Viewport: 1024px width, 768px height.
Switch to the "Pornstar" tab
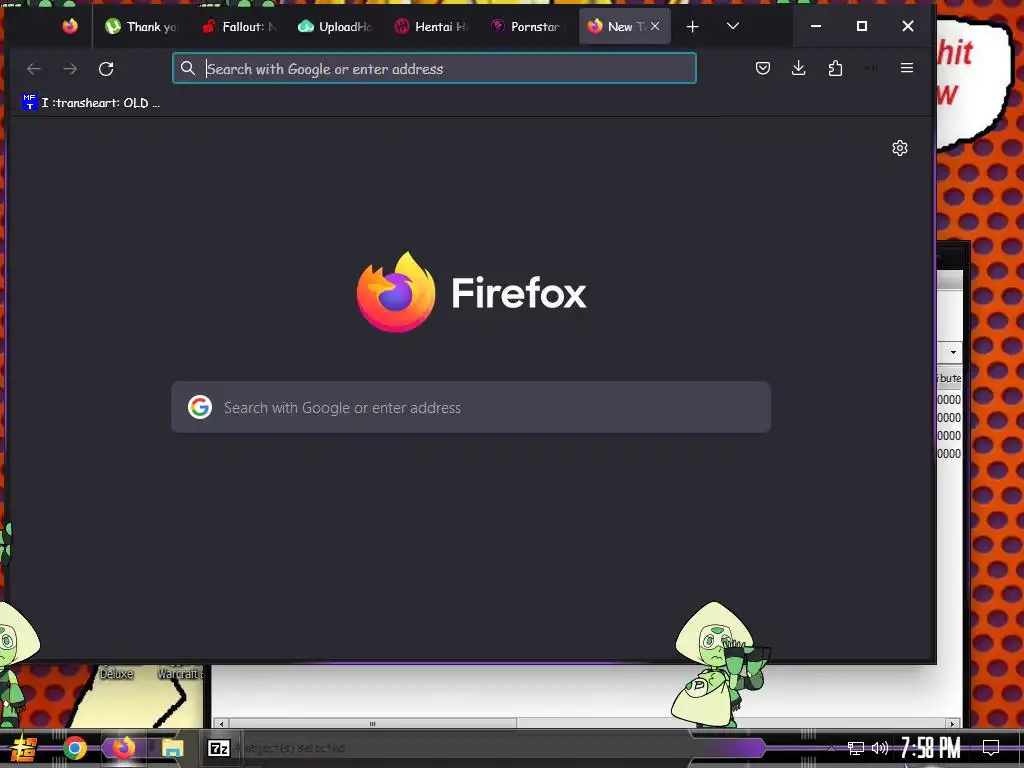coord(528,26)
